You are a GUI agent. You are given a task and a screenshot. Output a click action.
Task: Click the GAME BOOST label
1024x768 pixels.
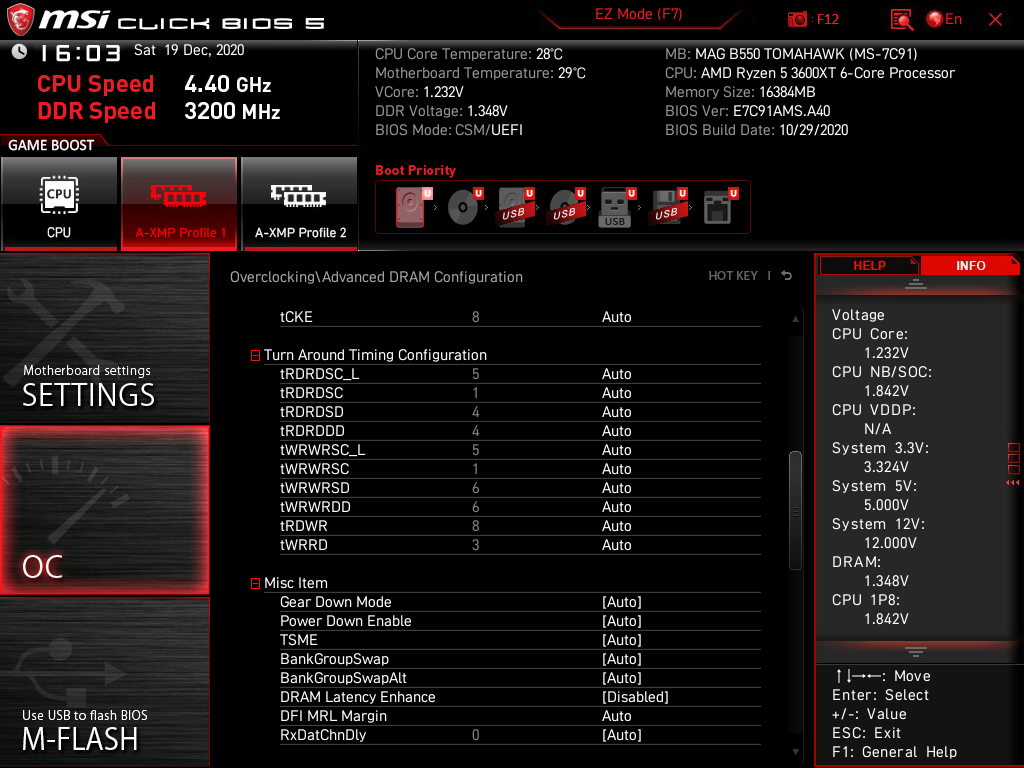click(x=51, y=145)
